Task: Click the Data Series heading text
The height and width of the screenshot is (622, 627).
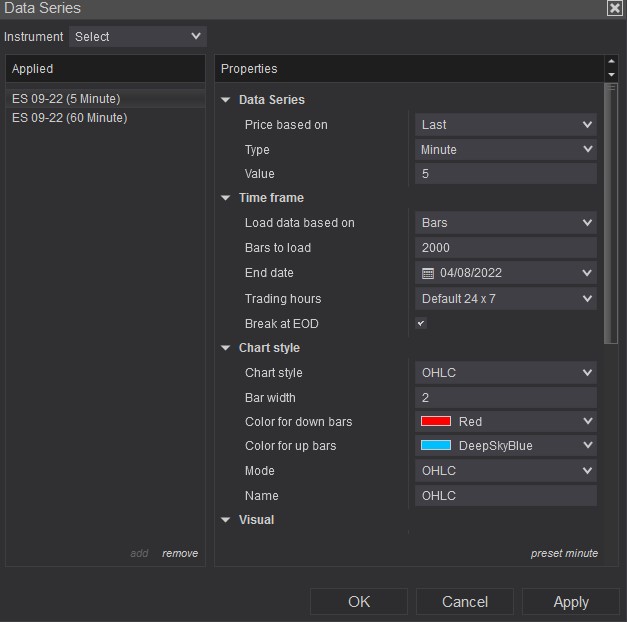Action: coord(272,100)
